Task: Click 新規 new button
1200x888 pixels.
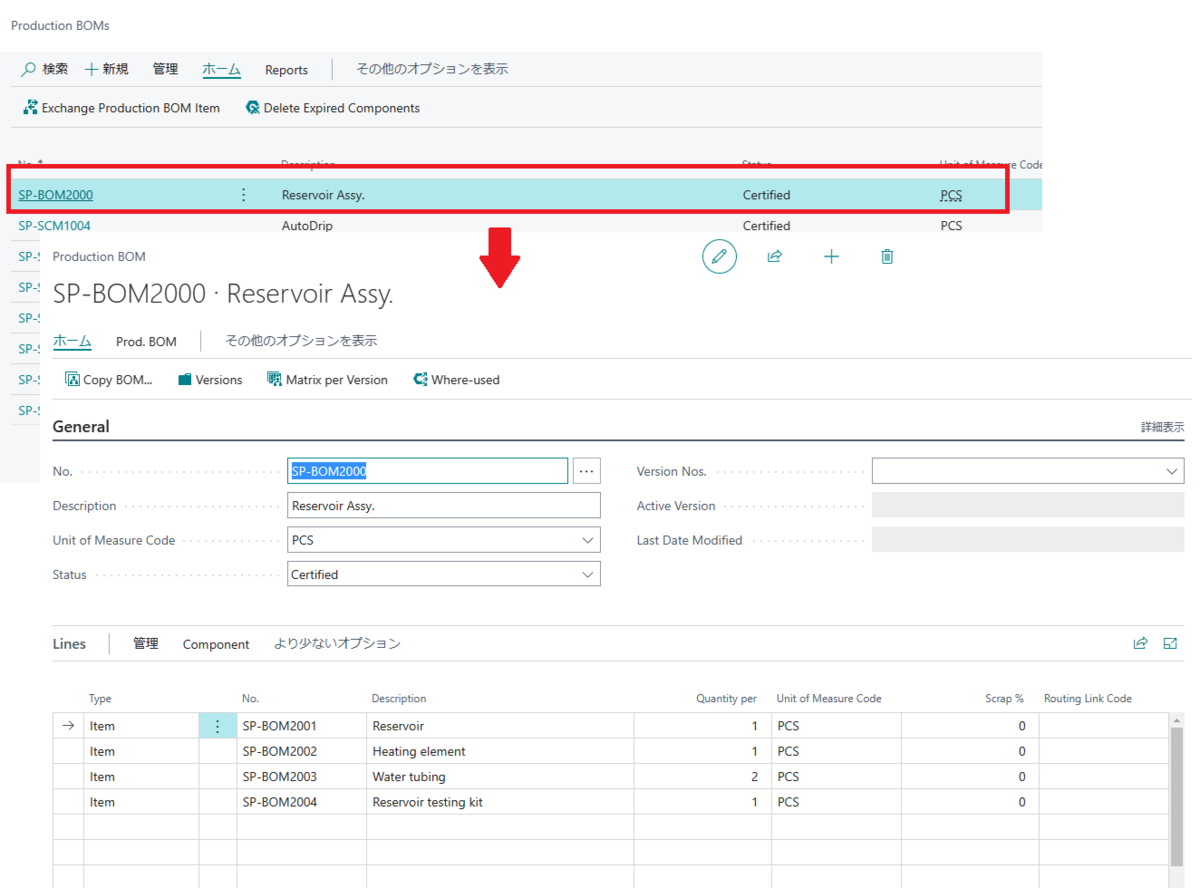Action: [107, 69]
